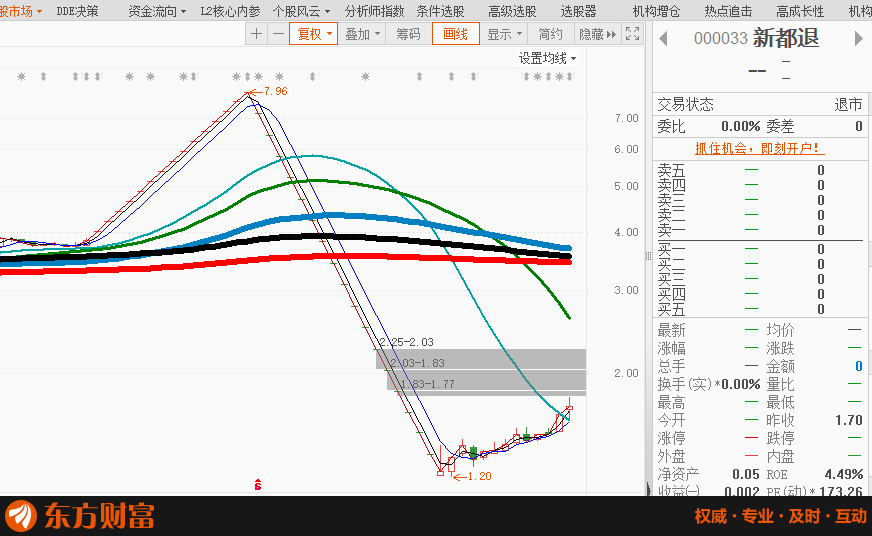This screenshot has width=872, height=536.
Task: Click 昨收 value 1.70
Action: coord(849,420)
